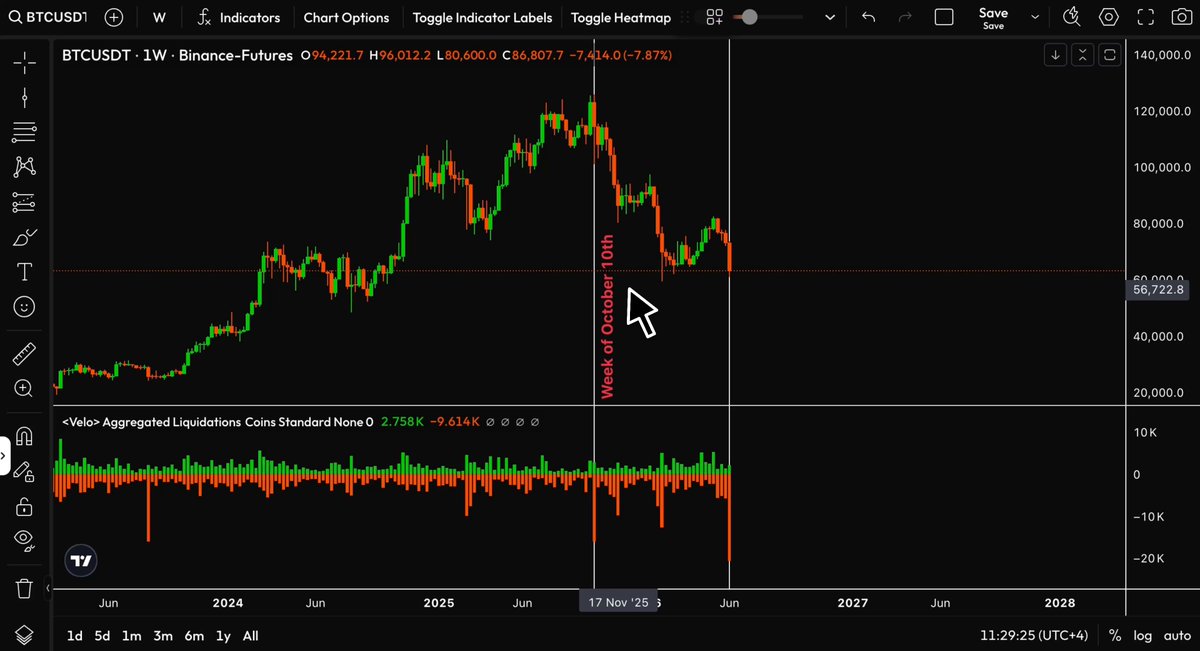Image resolution: width=1200 pixels, height=651 pixels.
Task: Click the move pane down arrow
Action: pyautogui.click(x=1056, y=55)
